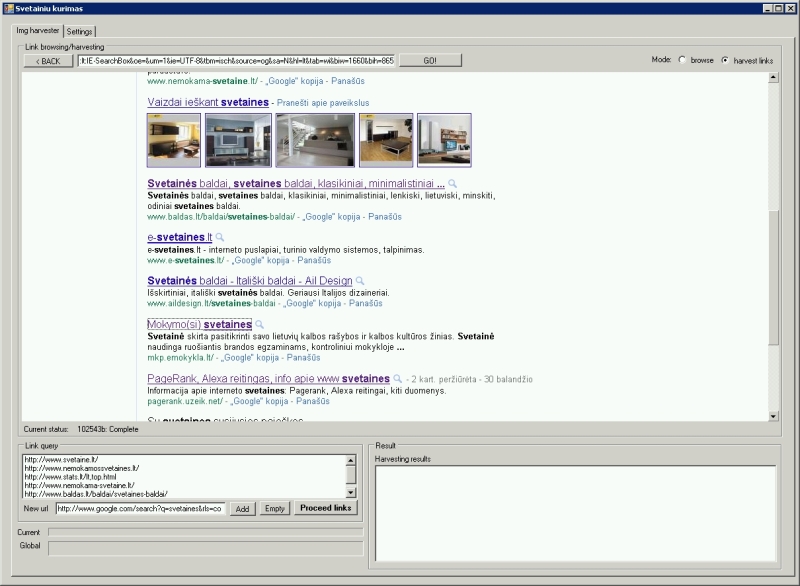Click the www.aildesign.lt/svetaines-baldai green URL text
Viewport: 800px width, 586px height.
click(x=211, y=303)
